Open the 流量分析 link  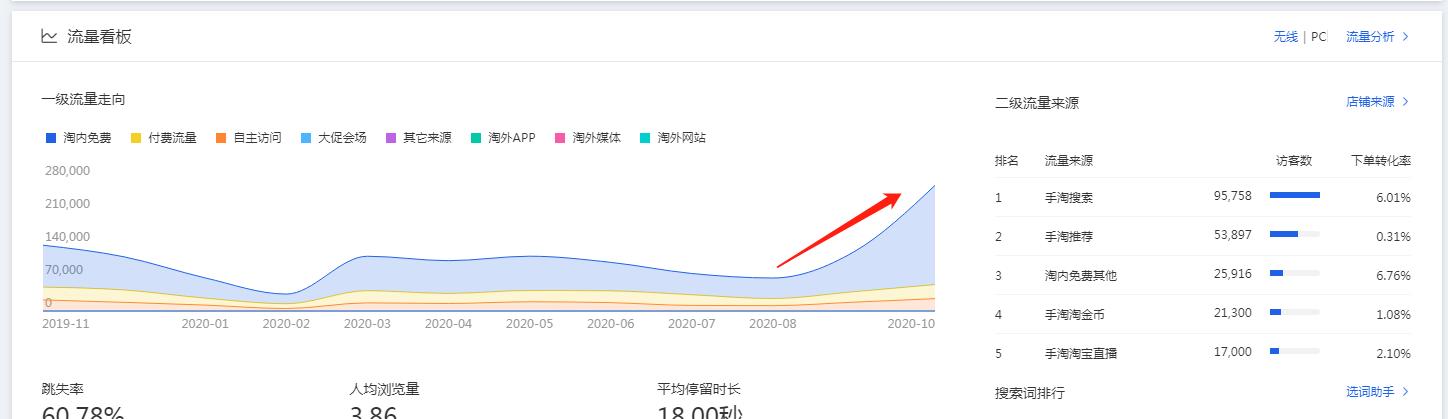point(1377,37)
